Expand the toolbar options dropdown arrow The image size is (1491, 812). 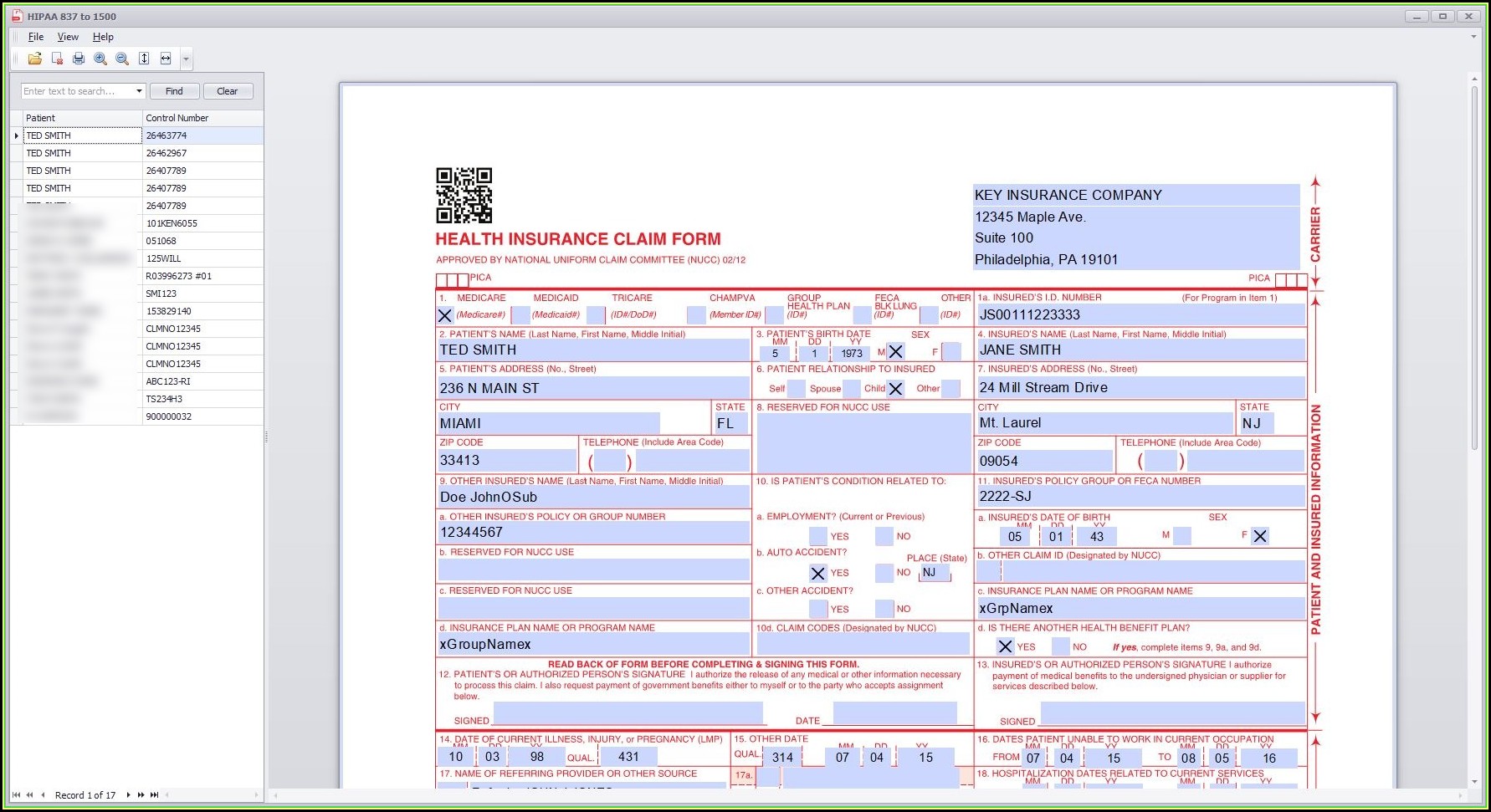click(x=186, y=59)
